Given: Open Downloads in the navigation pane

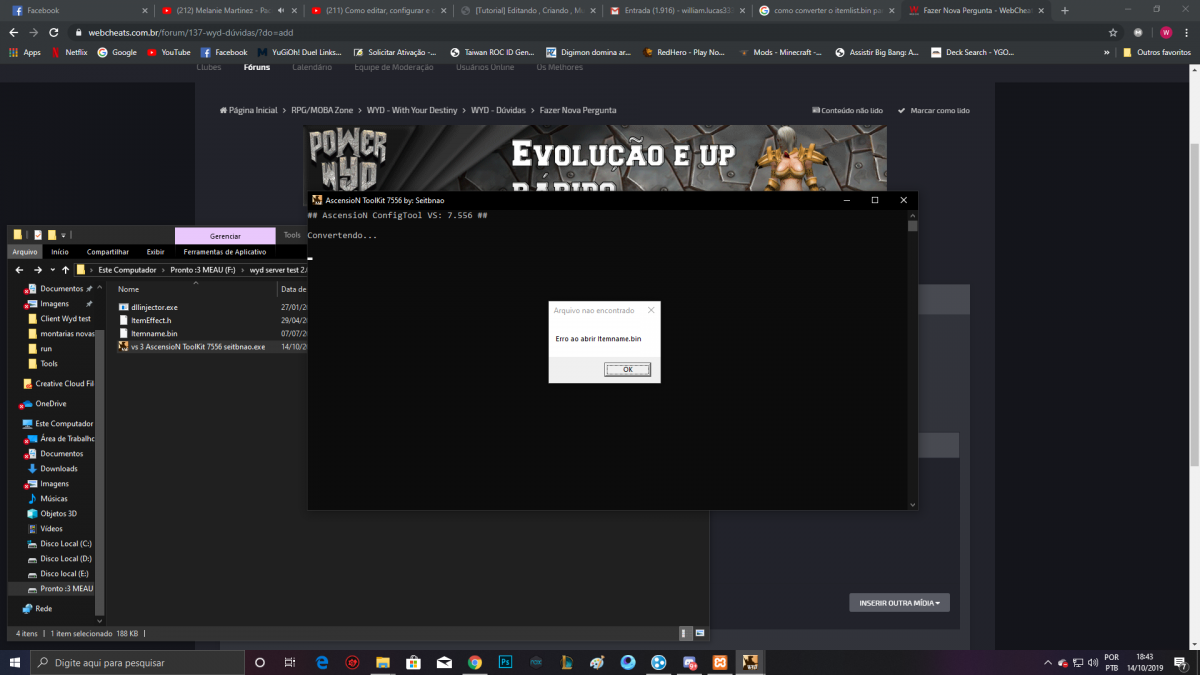Looking at the screenshot, I should click(59, 469).
